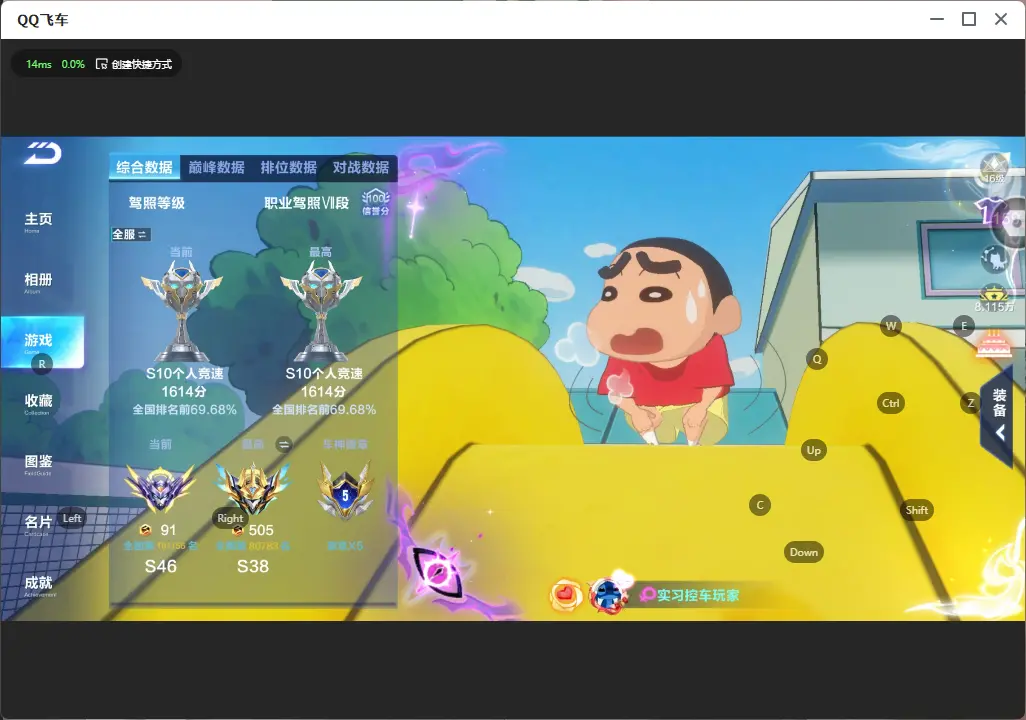Image resolution: width=1026 pixels, height=720 pixels.
Task: Click the birthday cake icon
Action: (x=994, y=343)
